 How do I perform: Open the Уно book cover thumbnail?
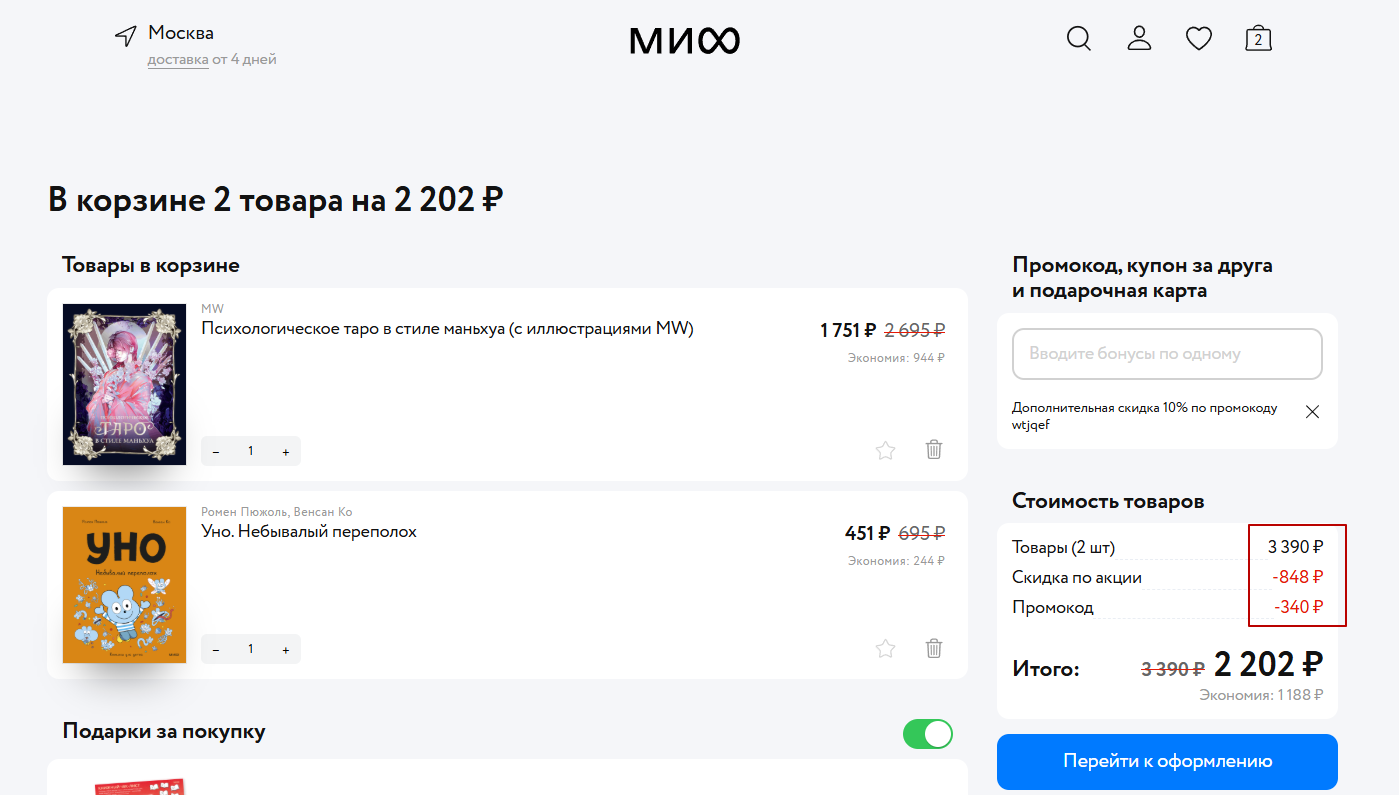tap(125, 585)
